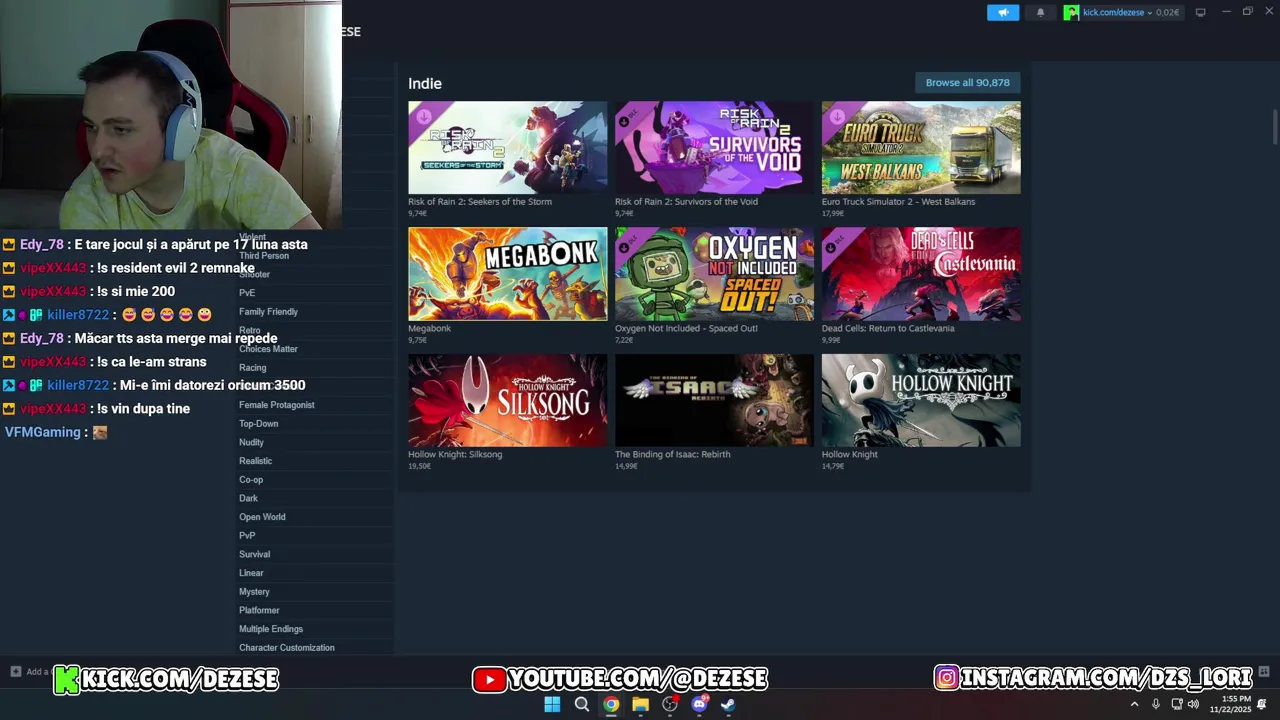Select the Platformer tag

(259, 610)
